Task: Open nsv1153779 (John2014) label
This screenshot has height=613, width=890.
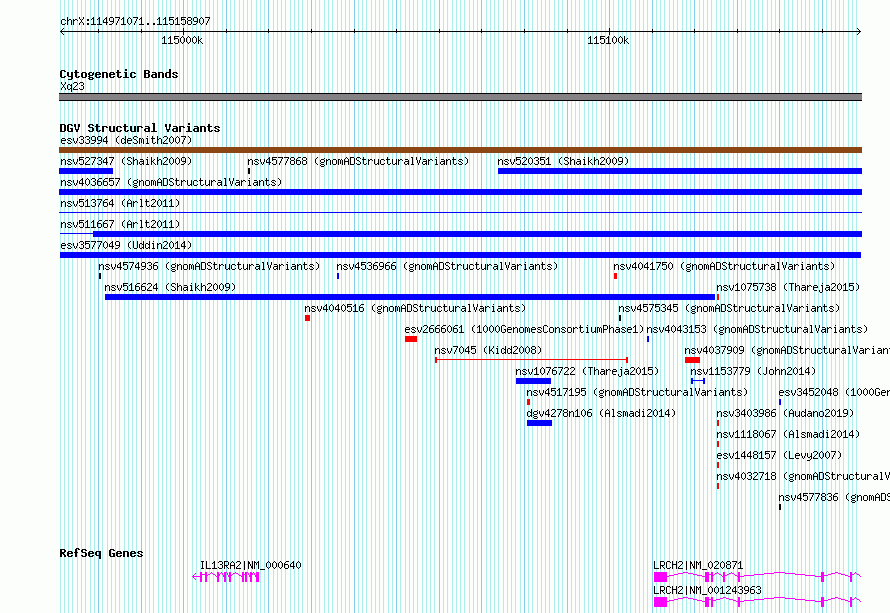Action: point(753,371)
